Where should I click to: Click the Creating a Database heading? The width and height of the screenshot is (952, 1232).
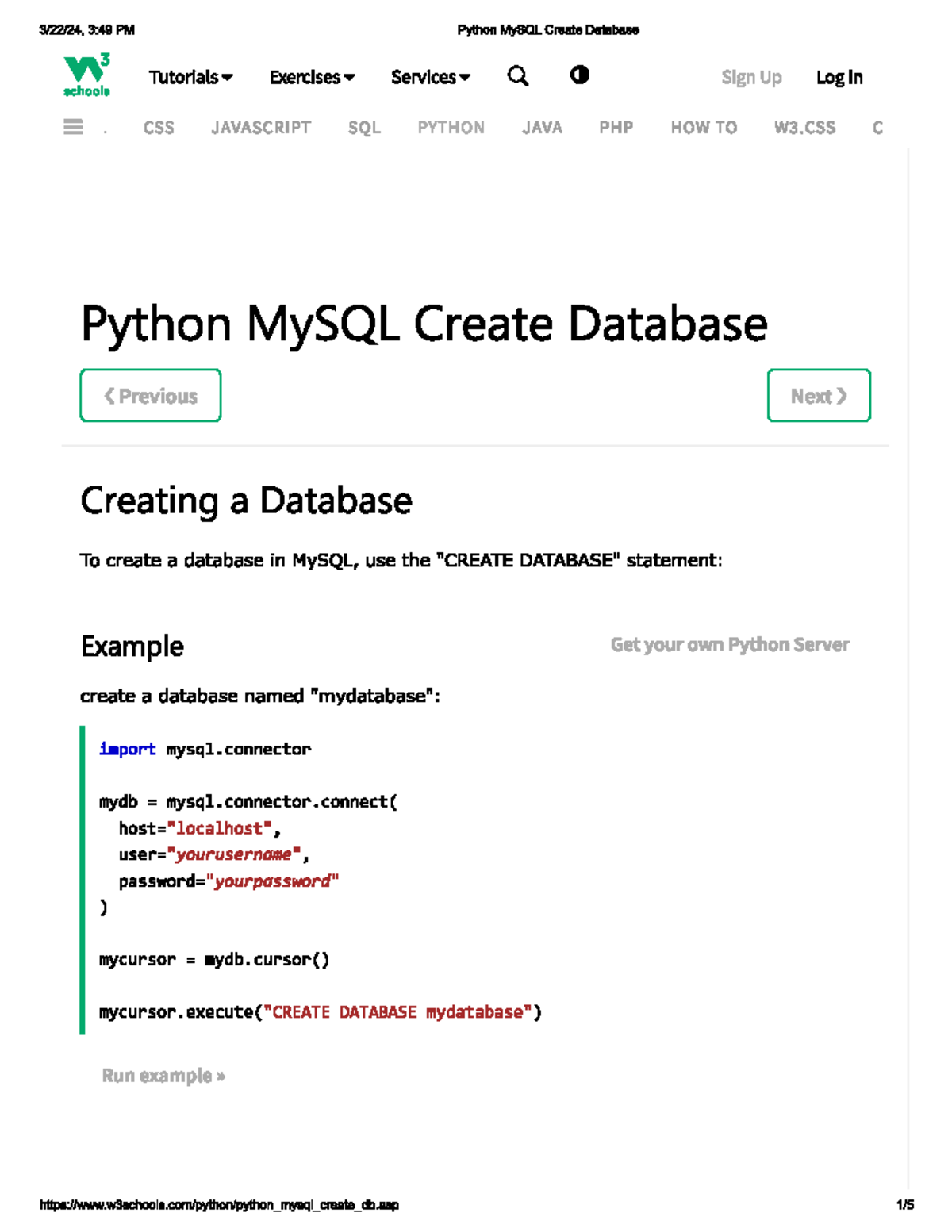246,501
